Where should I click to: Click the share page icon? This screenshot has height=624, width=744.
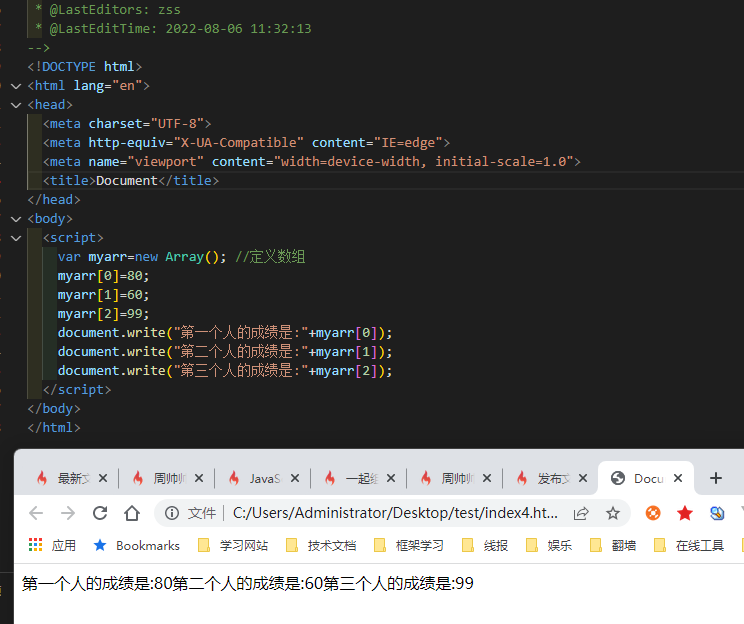click(x=581, y=513)
